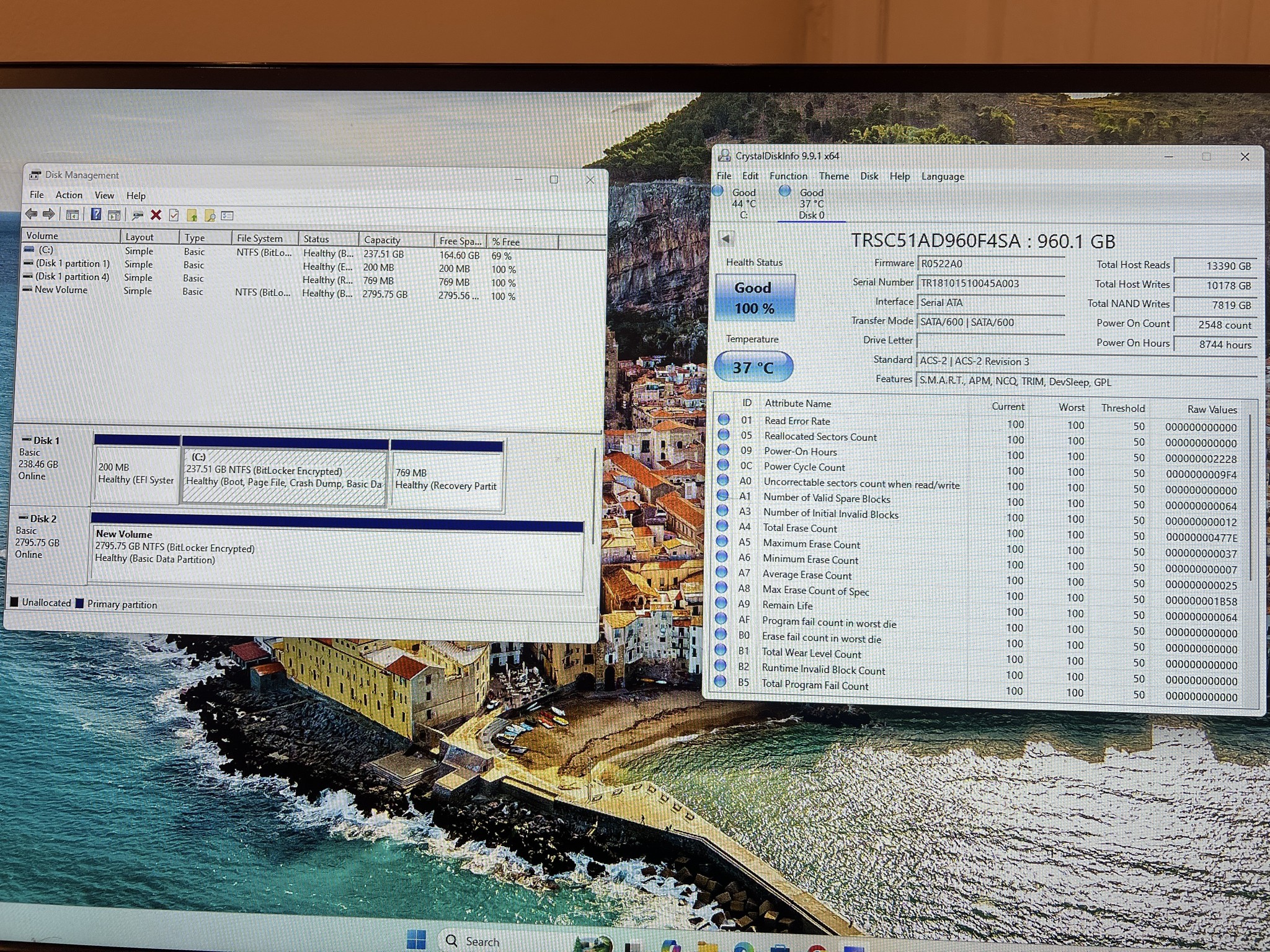Click the checklist view settings toolbar icon
1270x952 pixels.
(x=228, y=216)
